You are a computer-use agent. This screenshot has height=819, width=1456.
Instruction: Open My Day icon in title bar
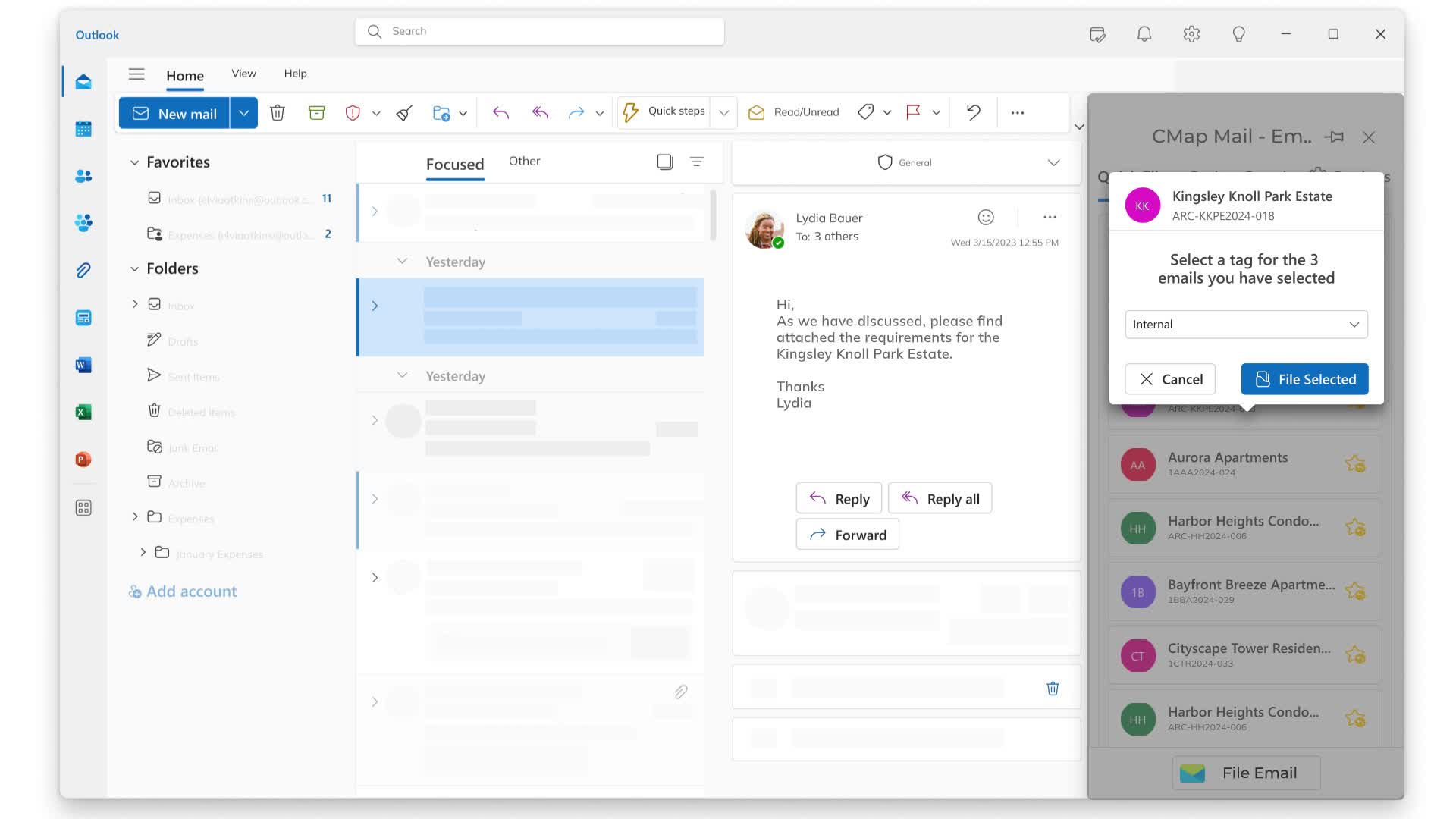[x=1097, y=34]
